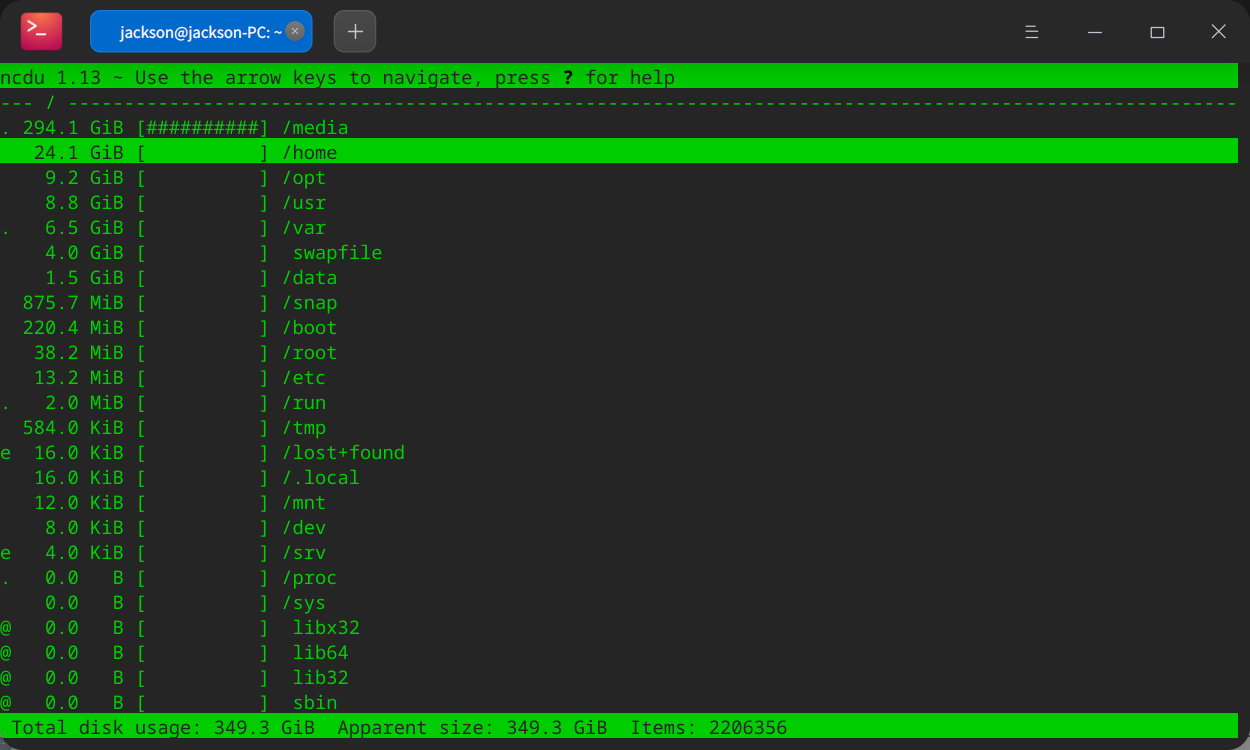Open the terminal hamburger menu
1250x750 pixels.
click(1032, 32)
